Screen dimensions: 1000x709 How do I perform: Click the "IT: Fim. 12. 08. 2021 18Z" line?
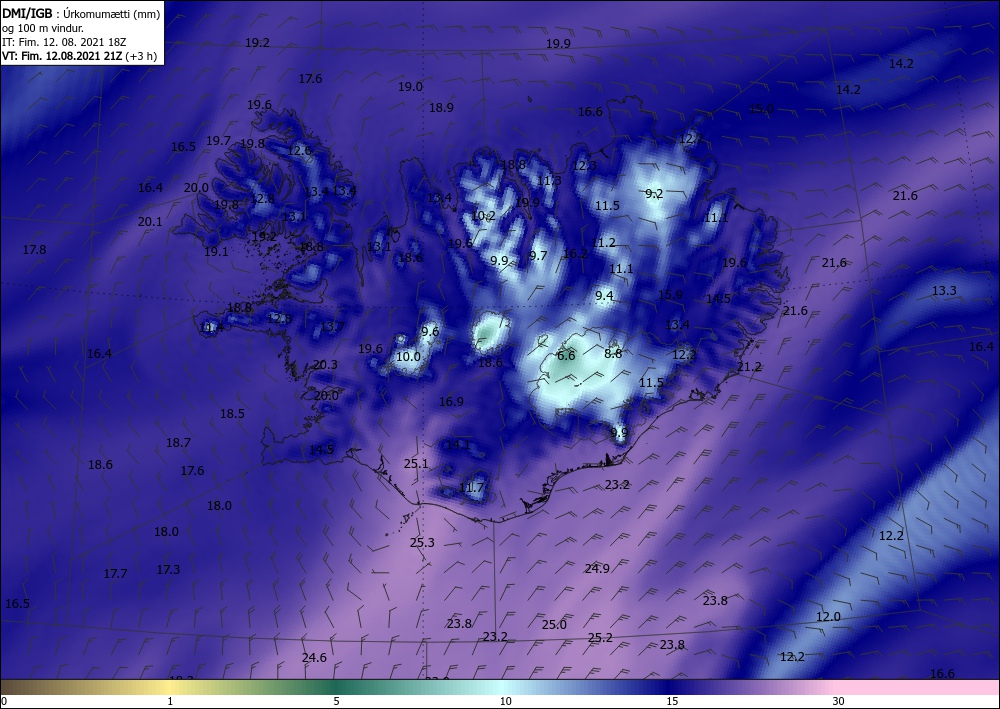coord(64,42)
